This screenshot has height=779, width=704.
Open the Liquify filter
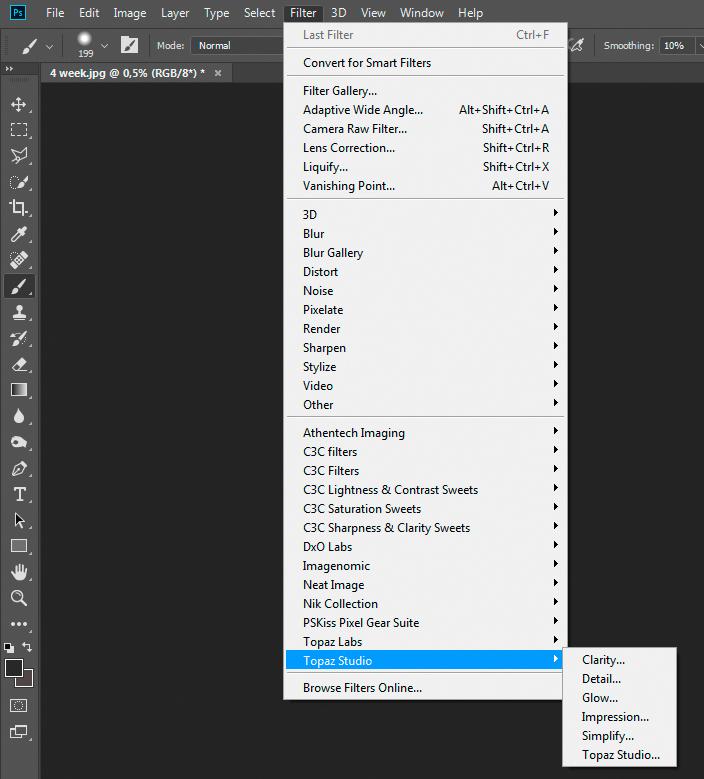point(425,167)
